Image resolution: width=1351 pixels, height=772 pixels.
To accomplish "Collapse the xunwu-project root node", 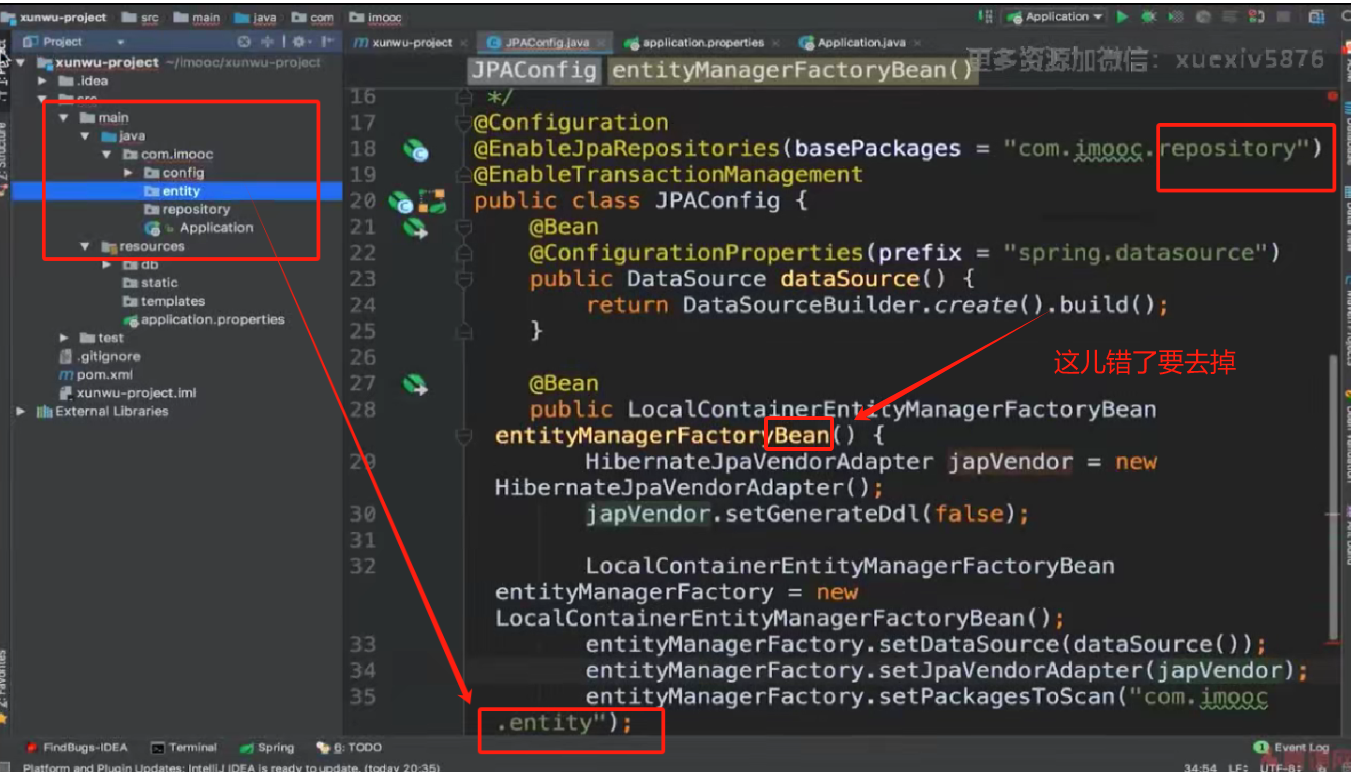I will coord(20,63).
